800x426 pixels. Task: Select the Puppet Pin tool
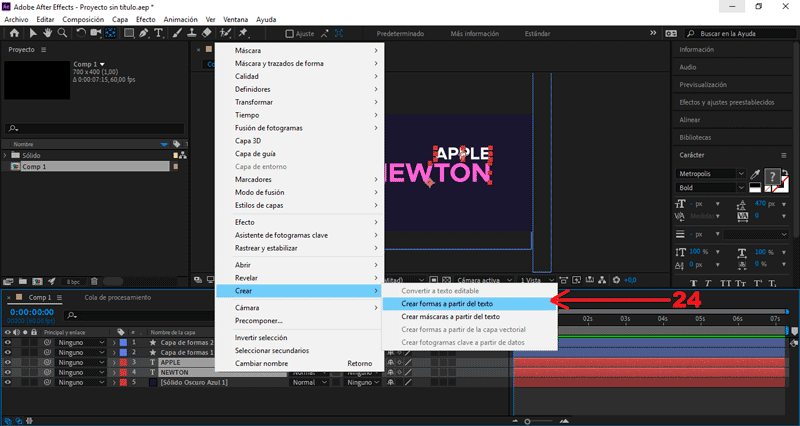pos(243,33)
